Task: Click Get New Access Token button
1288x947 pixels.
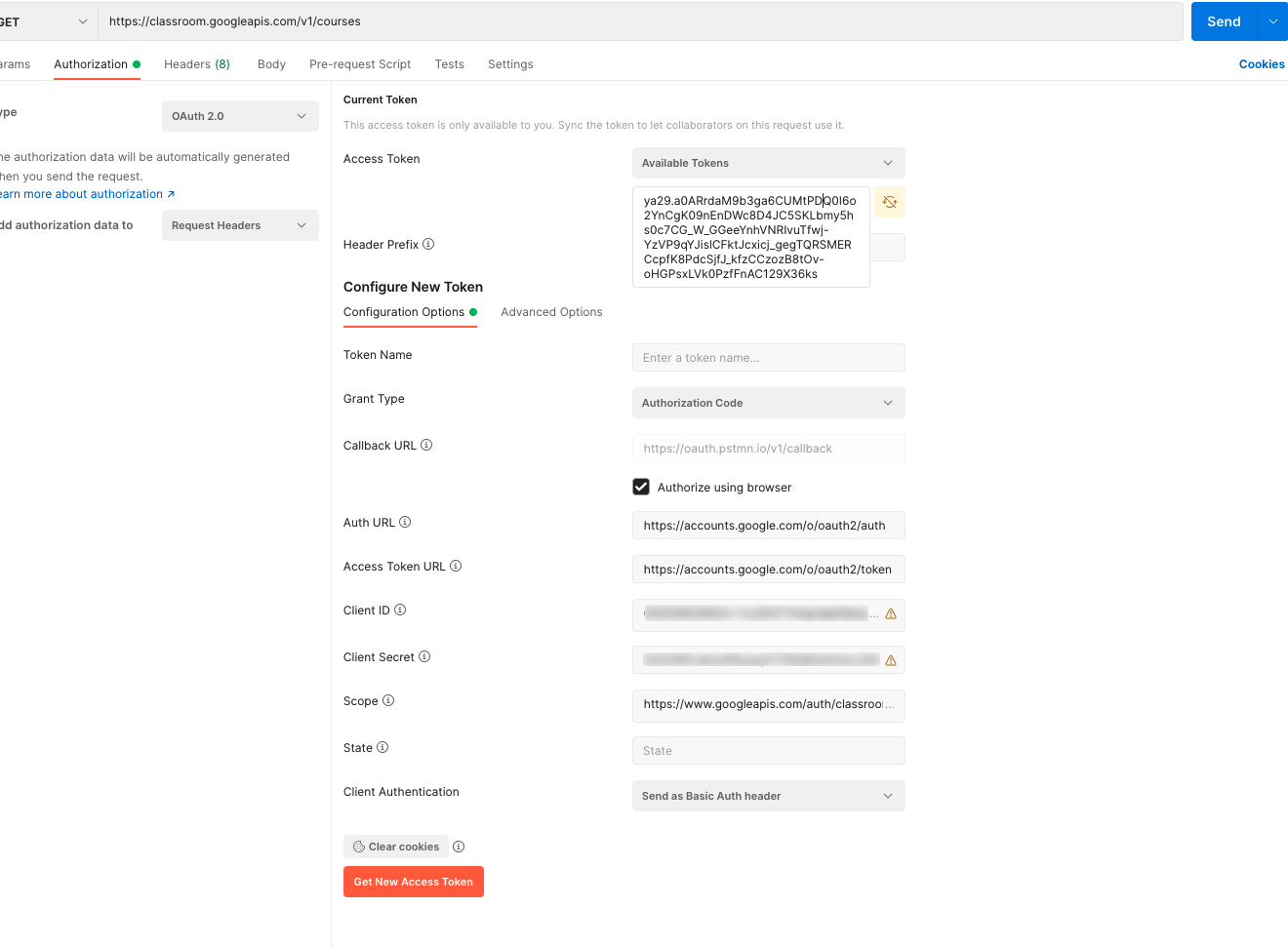Action: click(x=414, y=882)
